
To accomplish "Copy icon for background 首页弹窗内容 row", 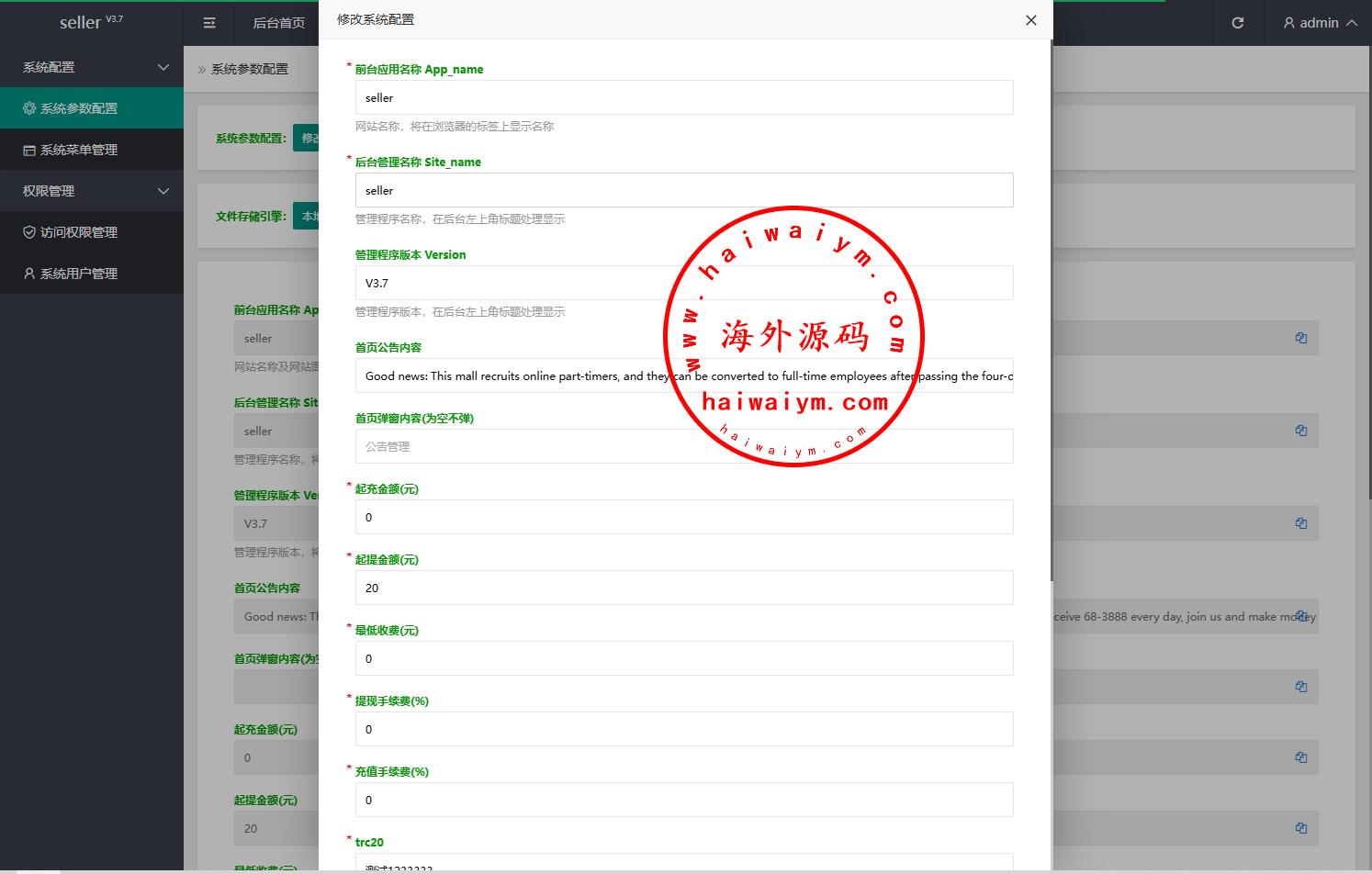I will tap(1301, 687).
